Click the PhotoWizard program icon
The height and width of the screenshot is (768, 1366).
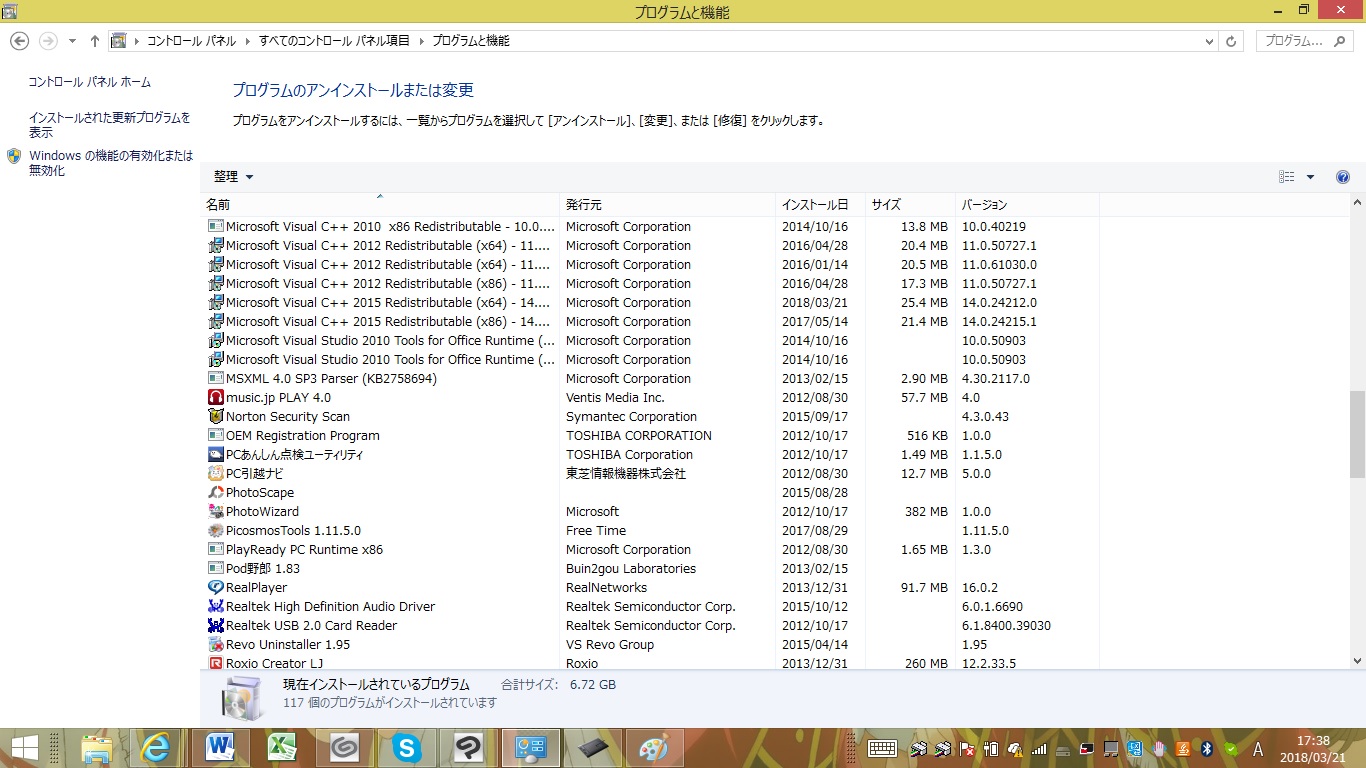point(215,512)
